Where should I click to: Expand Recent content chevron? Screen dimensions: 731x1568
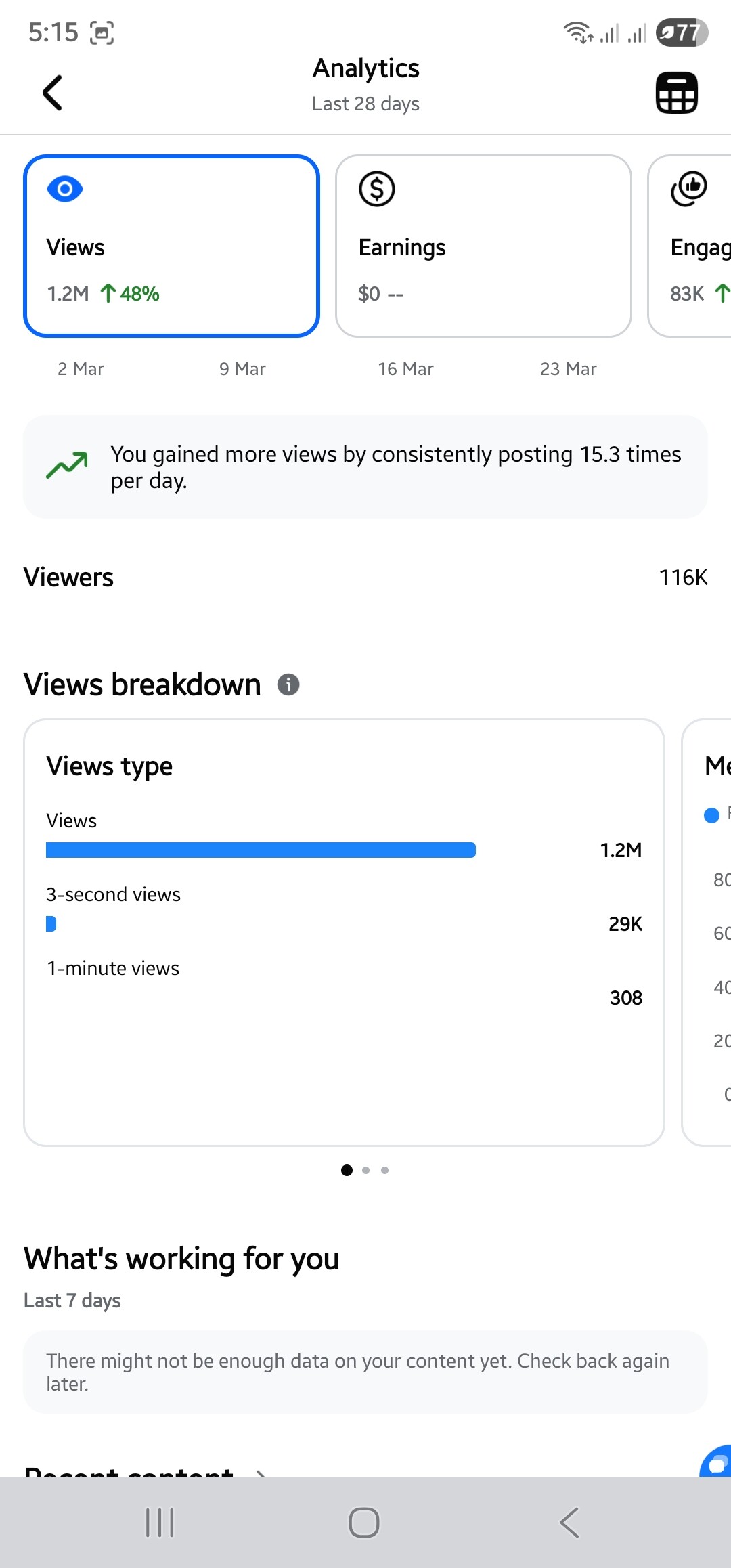[x=261, y=1471]
